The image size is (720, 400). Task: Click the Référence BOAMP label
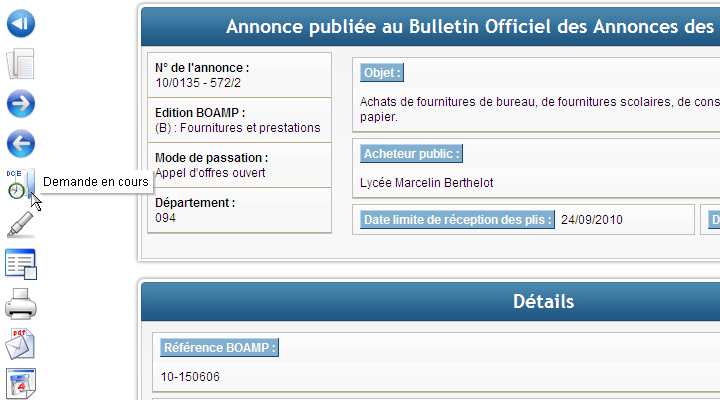(219, 348)
